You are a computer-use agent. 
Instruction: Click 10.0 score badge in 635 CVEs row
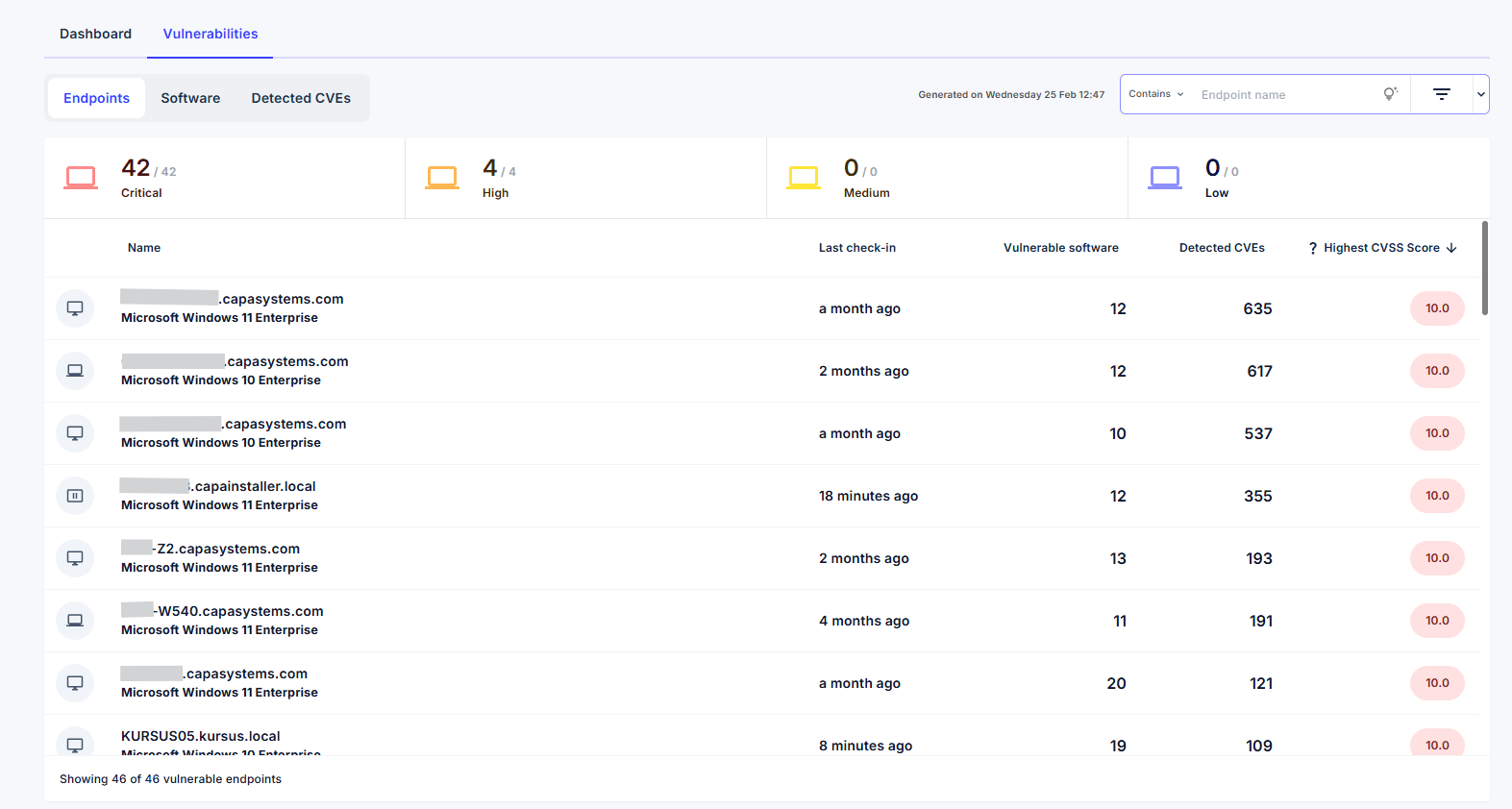(1437, 308)
